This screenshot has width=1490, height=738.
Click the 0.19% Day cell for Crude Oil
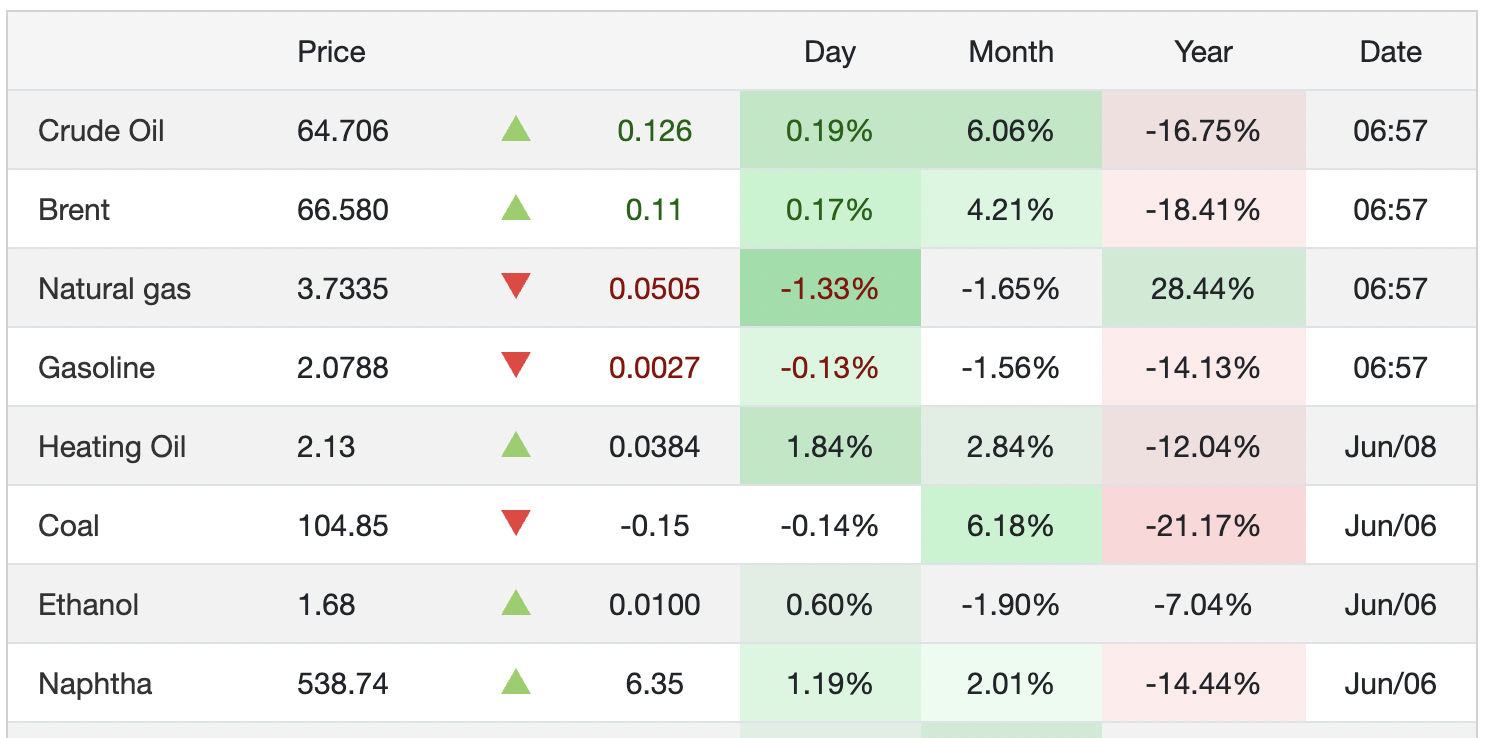[829, 131]
